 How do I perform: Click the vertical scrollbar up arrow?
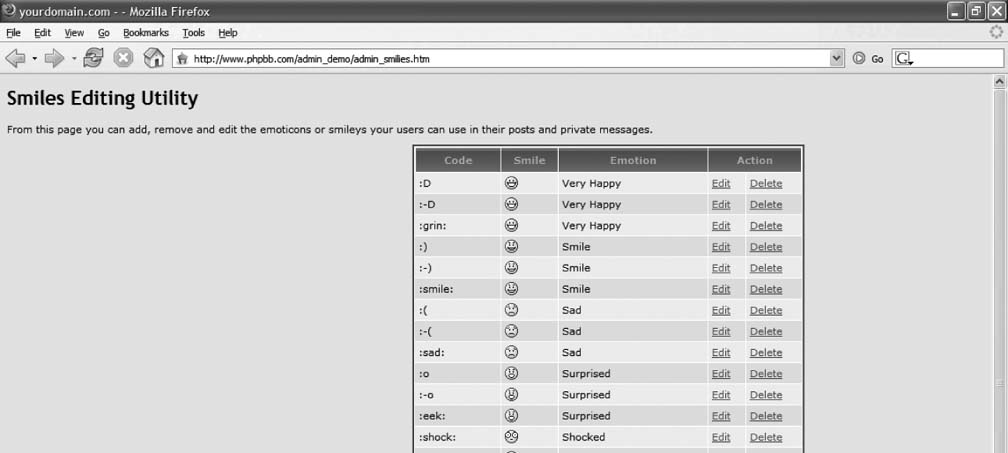(x=999, y=82)
